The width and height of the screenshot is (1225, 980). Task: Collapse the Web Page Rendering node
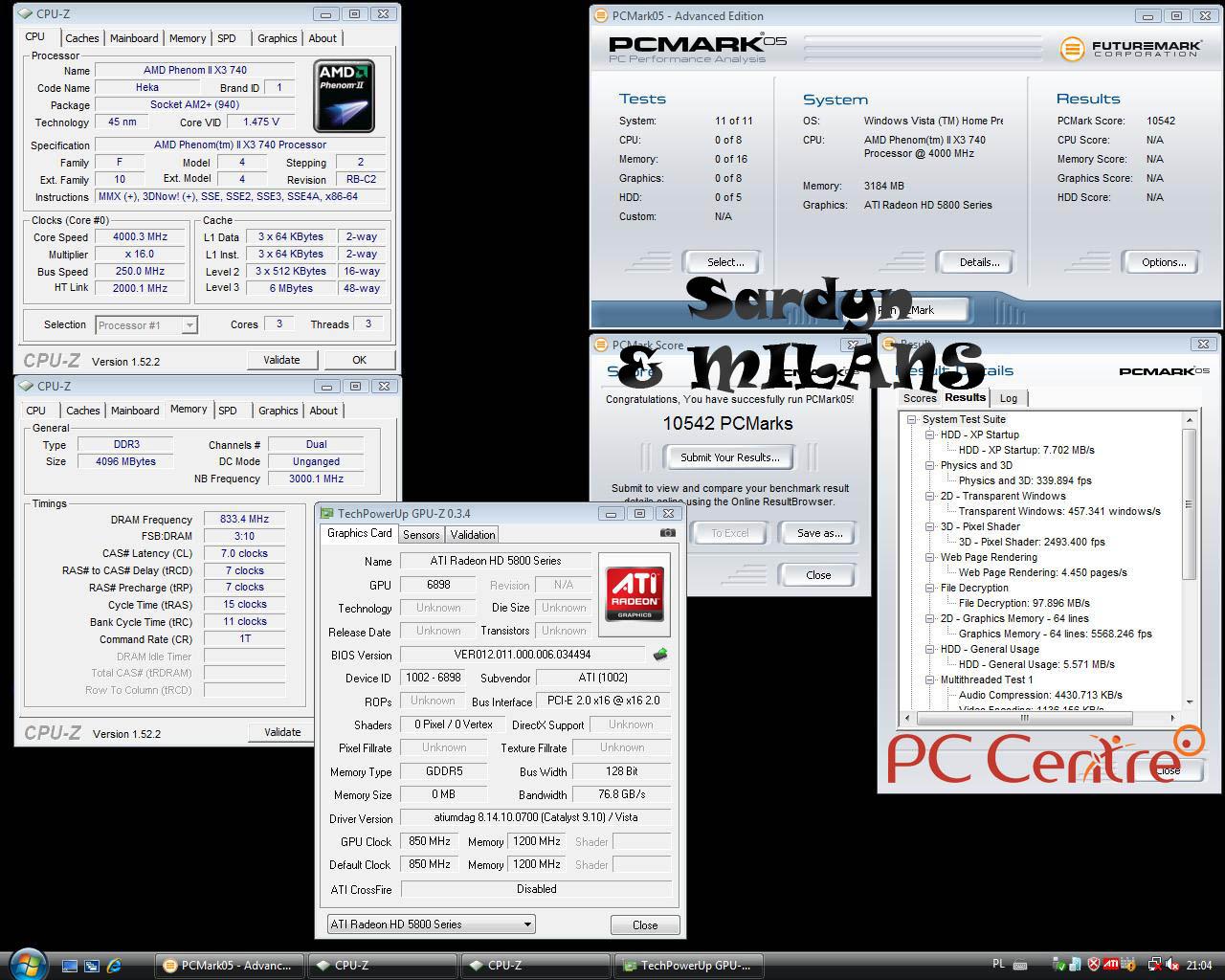tap(929, 557)
